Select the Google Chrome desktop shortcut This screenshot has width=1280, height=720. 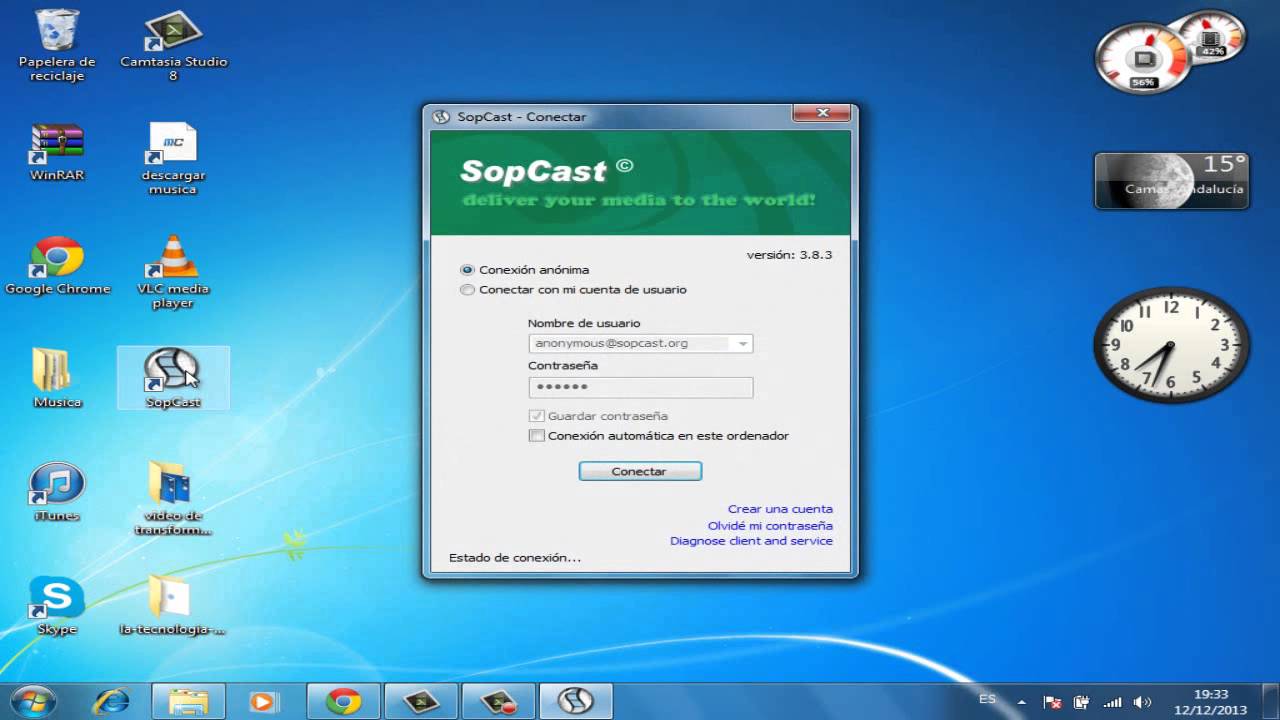[57, 266]
